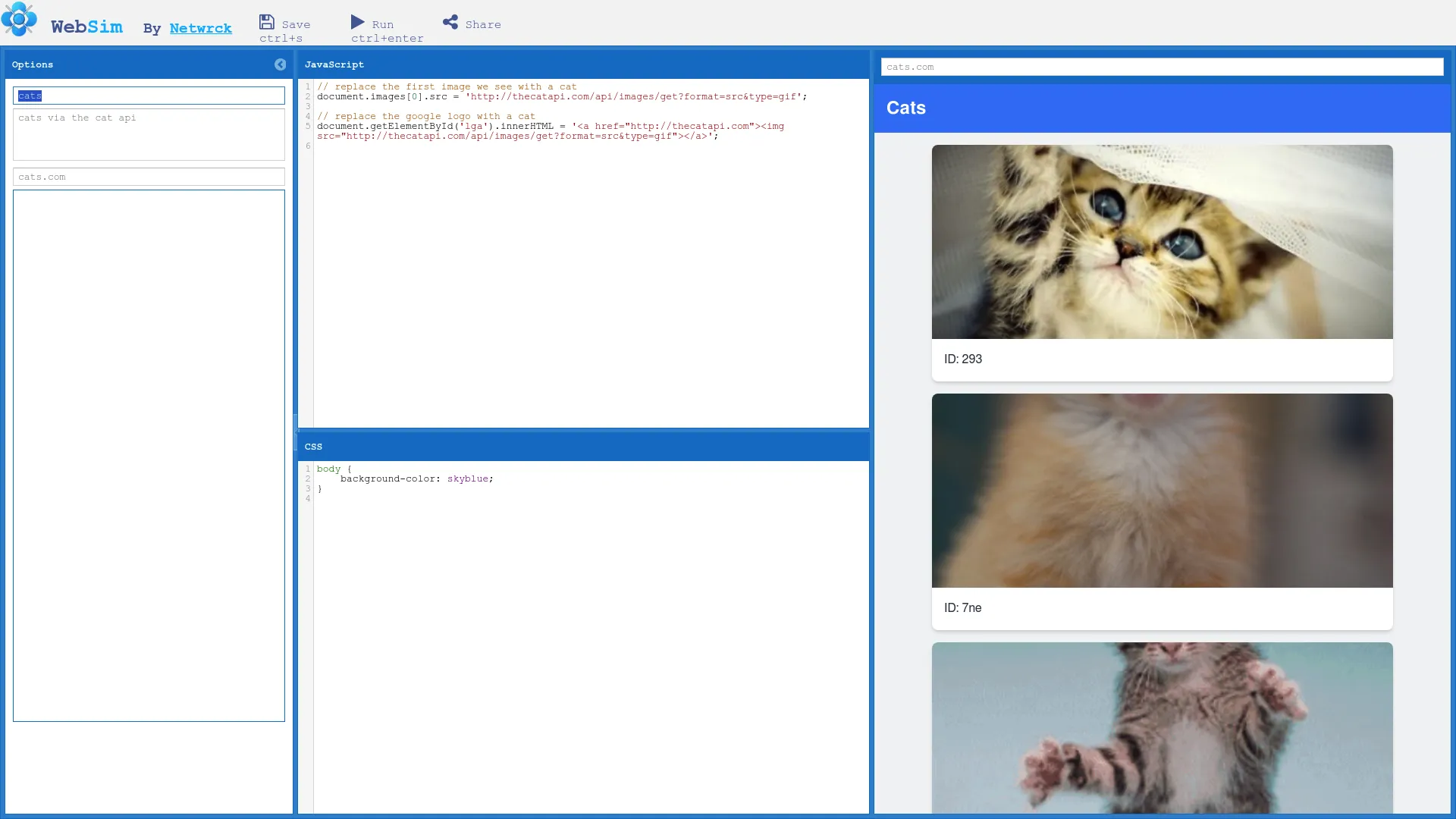This screenshot has width=1456, height=819.
Task: Open the Netwrck author link
Action: (x=201, y=28)
